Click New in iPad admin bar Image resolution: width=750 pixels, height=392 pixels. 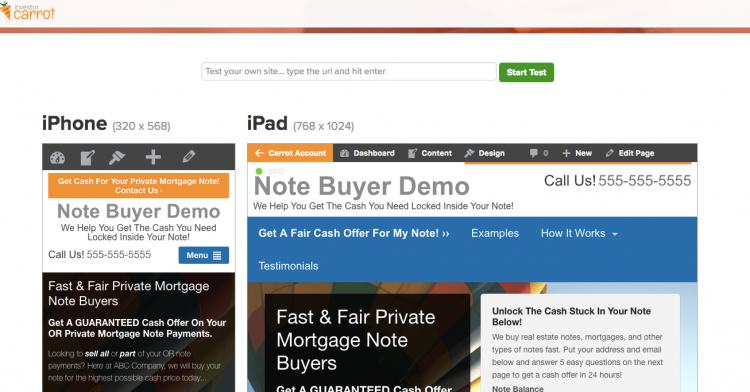coord(577,153)
